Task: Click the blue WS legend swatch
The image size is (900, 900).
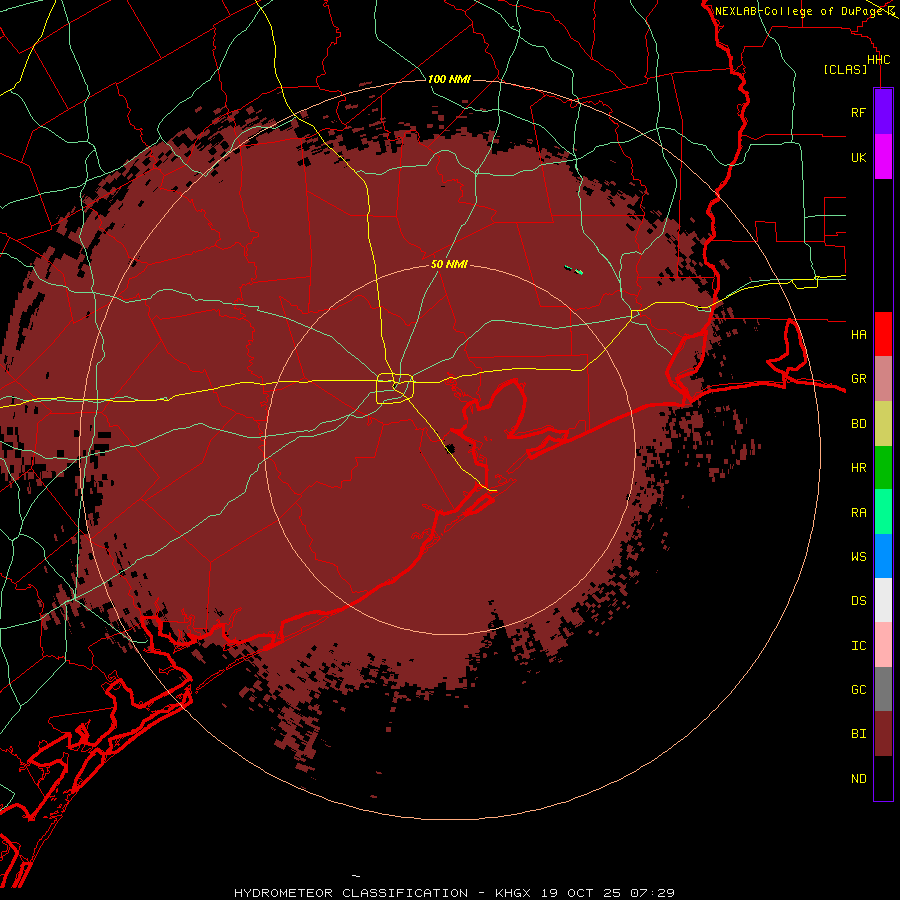Action: [883, 556]
